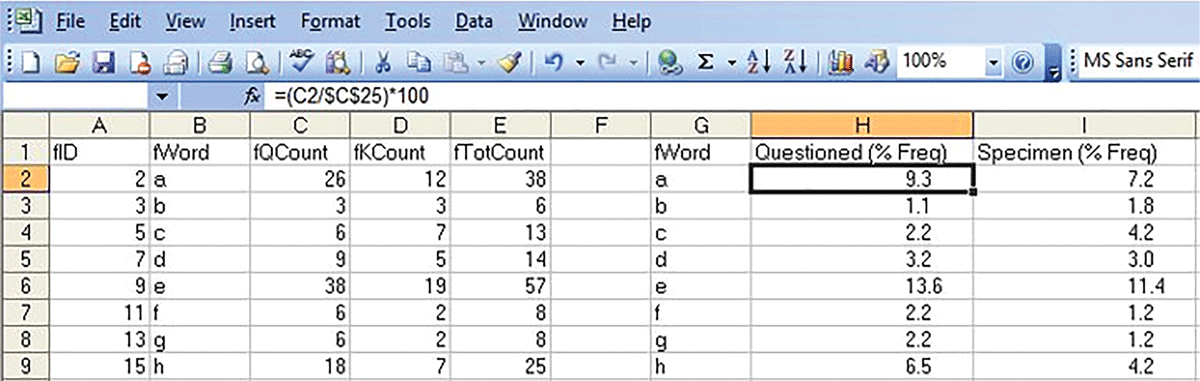Screen dimensions: 1200x381
Task: Open Print Preview from toolbar
Action: [256, 63]
